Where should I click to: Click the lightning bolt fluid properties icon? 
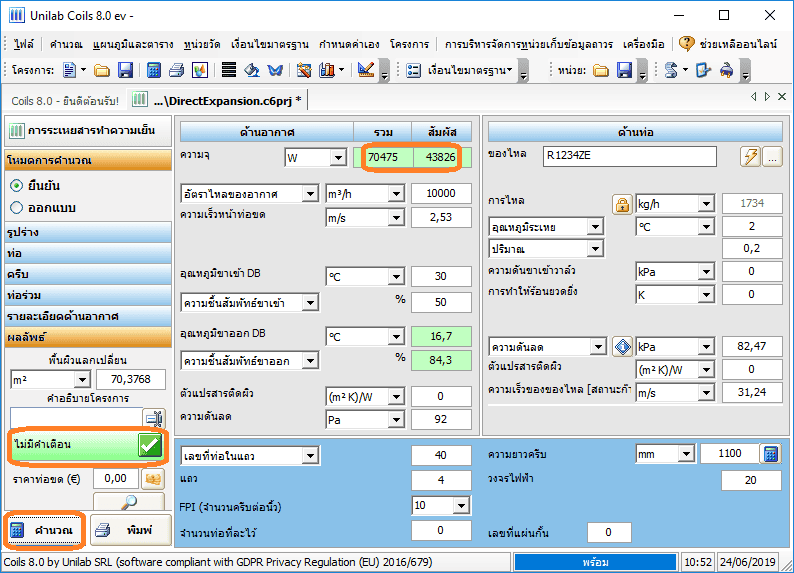pyautogui.click(x=749, y=156)
